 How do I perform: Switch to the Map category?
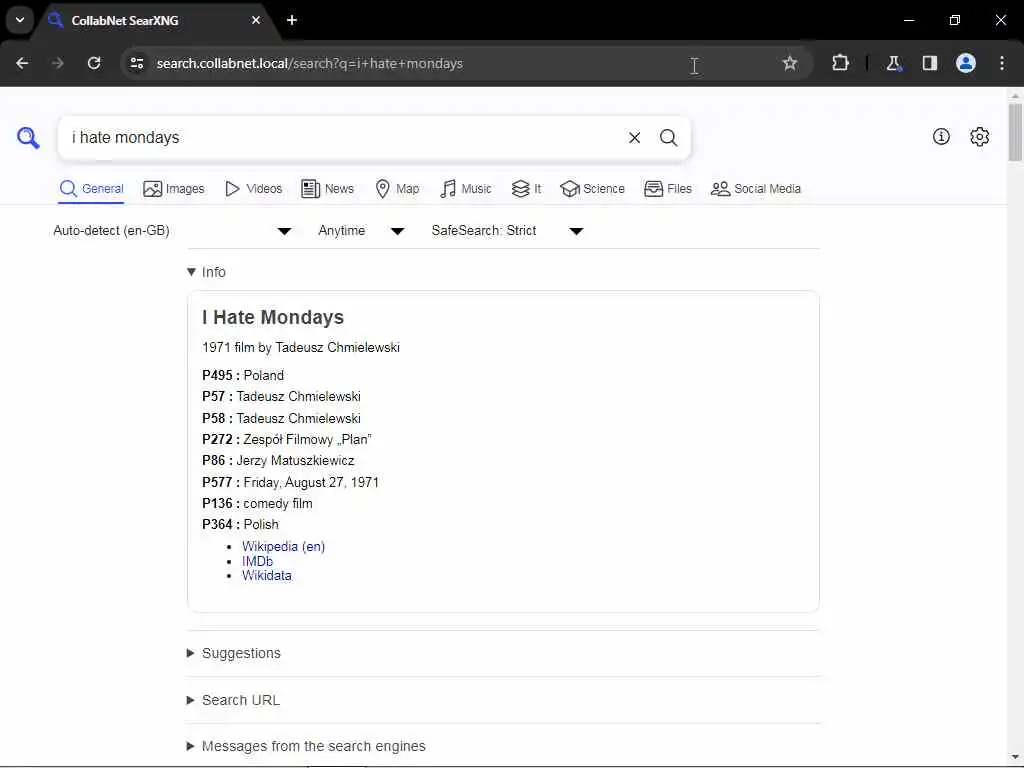[x=397, y=189]
